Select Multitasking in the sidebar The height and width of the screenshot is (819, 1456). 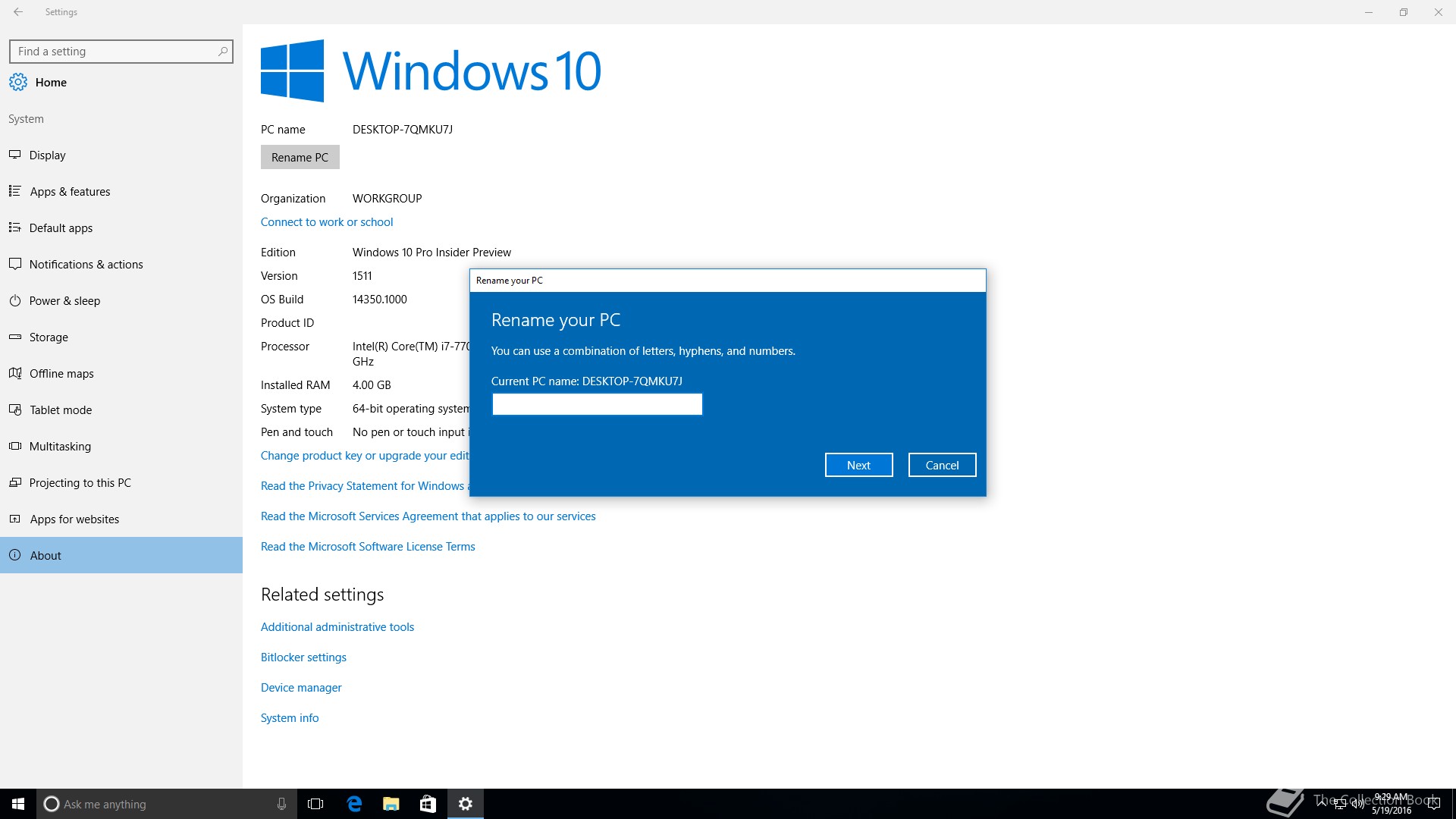(x=121, y=446)
